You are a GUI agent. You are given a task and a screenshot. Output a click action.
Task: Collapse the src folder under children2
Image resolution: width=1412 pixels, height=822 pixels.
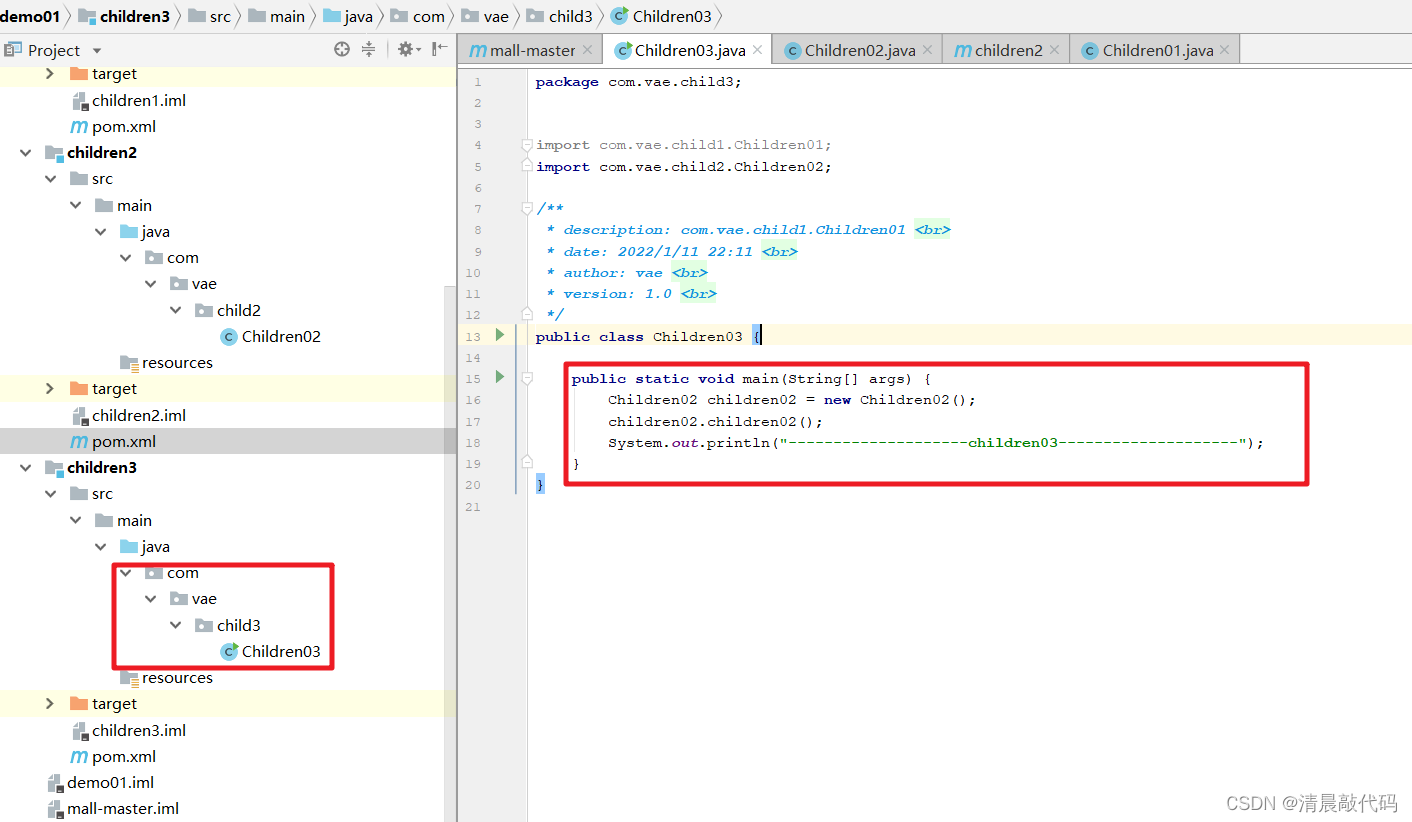click(50, 179)
